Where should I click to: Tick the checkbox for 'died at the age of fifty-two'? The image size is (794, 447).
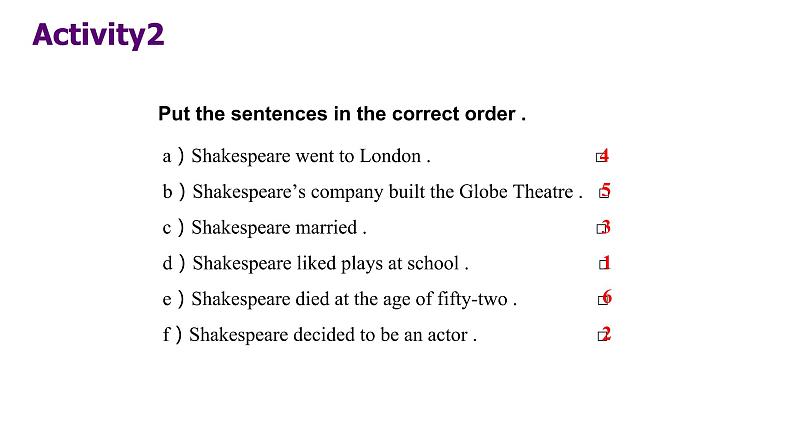click(x=603, y=300)
